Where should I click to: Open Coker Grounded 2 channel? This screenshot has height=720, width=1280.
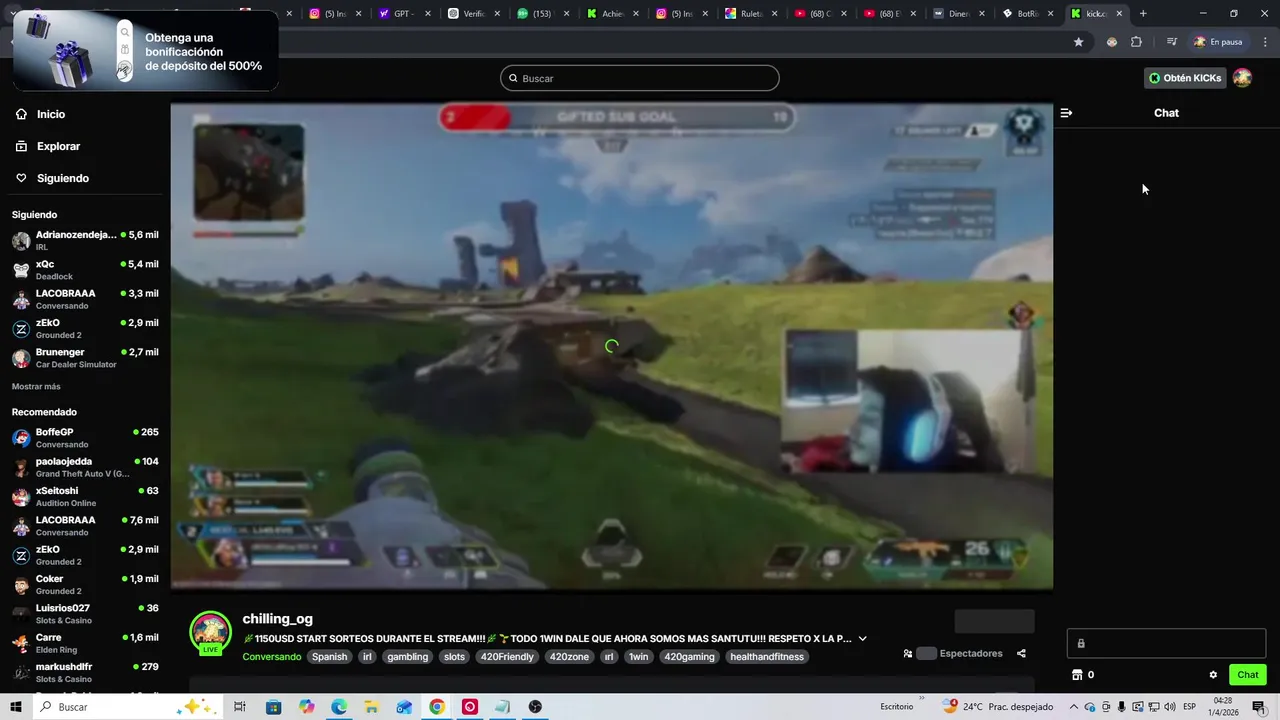[85, 584]
